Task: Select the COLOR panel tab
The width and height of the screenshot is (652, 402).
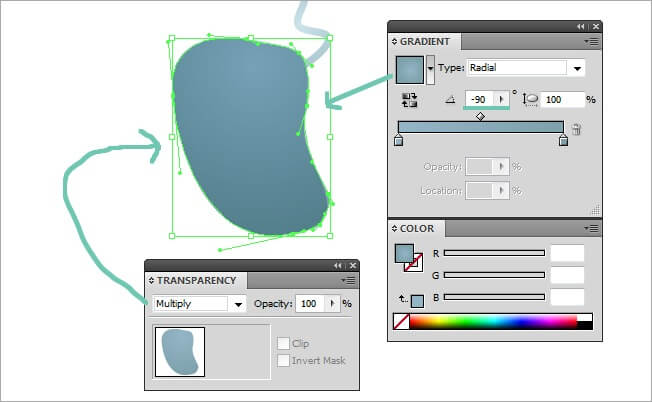Action: click(x=417, y=229)
